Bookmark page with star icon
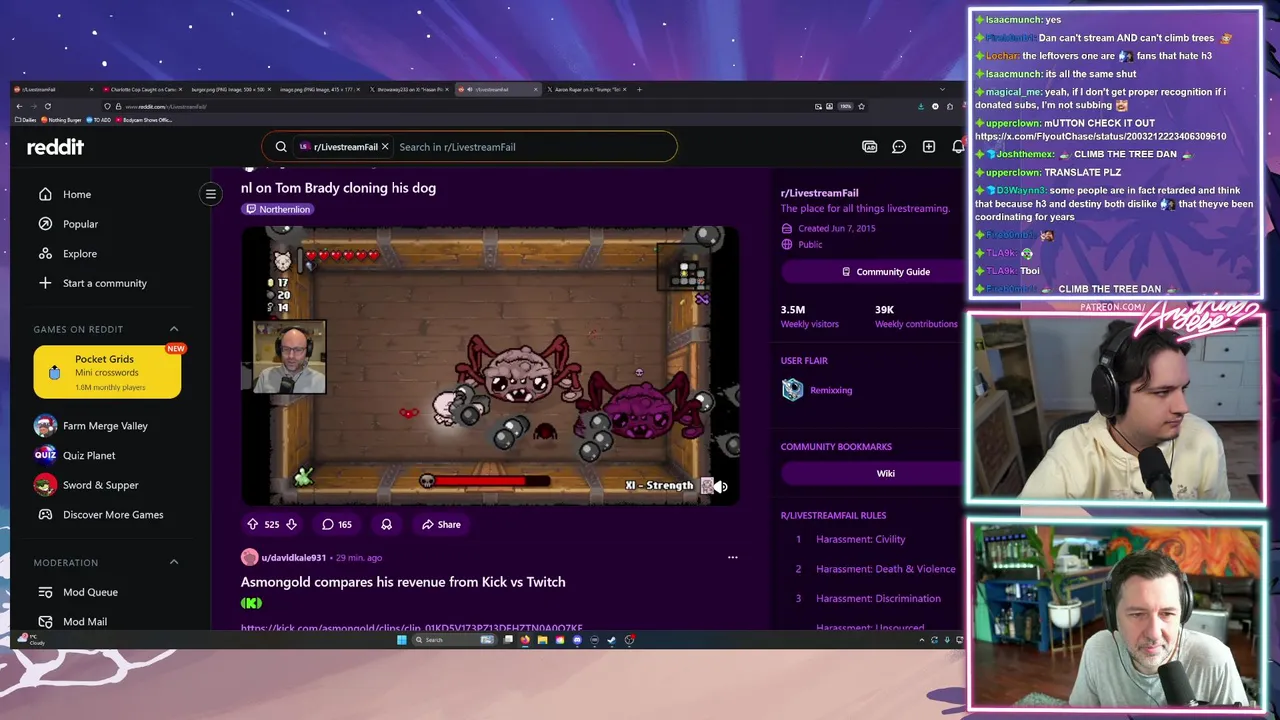 861,106
